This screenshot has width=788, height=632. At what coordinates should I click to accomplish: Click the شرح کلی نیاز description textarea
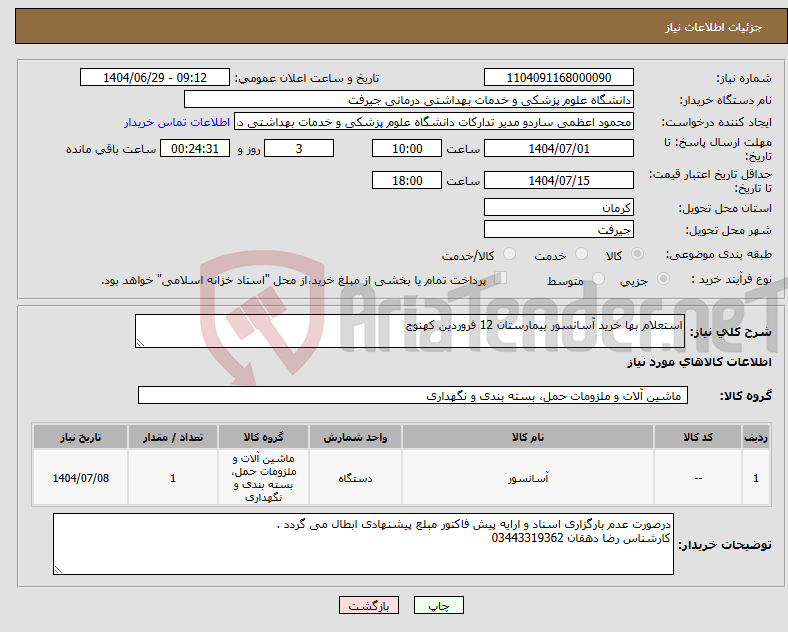point(410,331)
